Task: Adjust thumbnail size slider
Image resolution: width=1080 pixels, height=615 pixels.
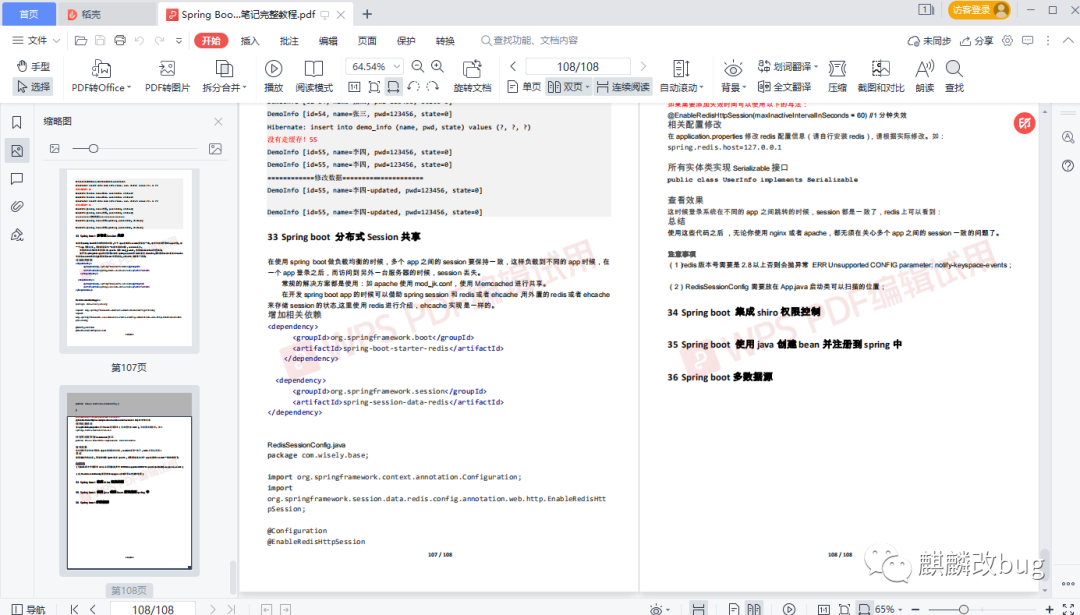Action: [x=93, y=148]
